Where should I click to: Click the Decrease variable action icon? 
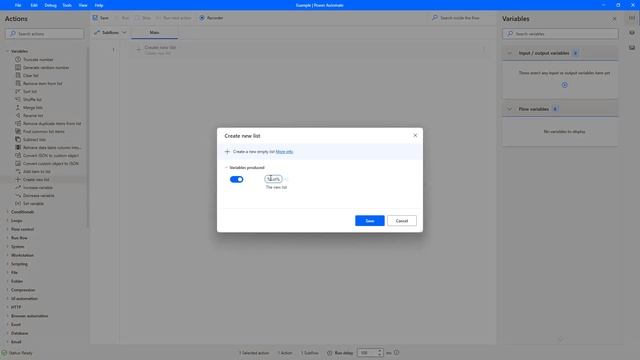click(18, 196)
